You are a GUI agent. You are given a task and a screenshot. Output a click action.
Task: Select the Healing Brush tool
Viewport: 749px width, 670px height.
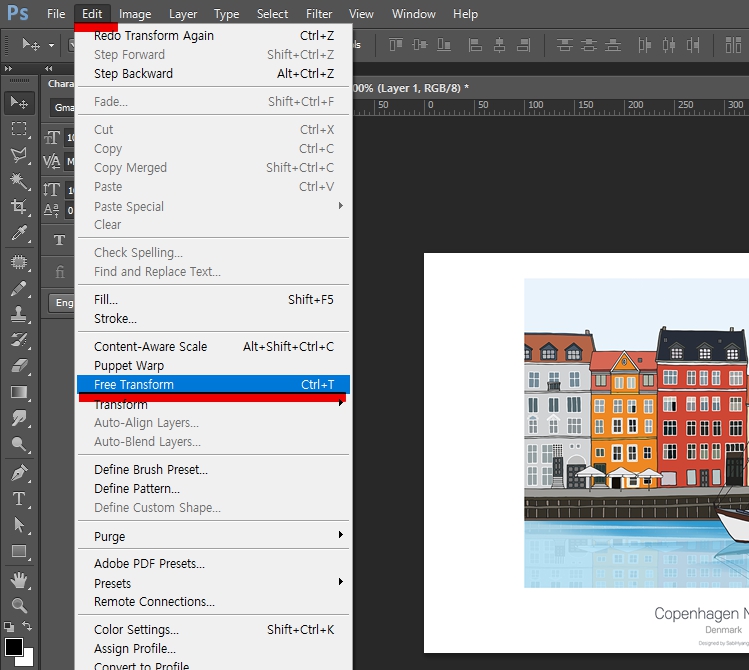(x=19, y=262)
